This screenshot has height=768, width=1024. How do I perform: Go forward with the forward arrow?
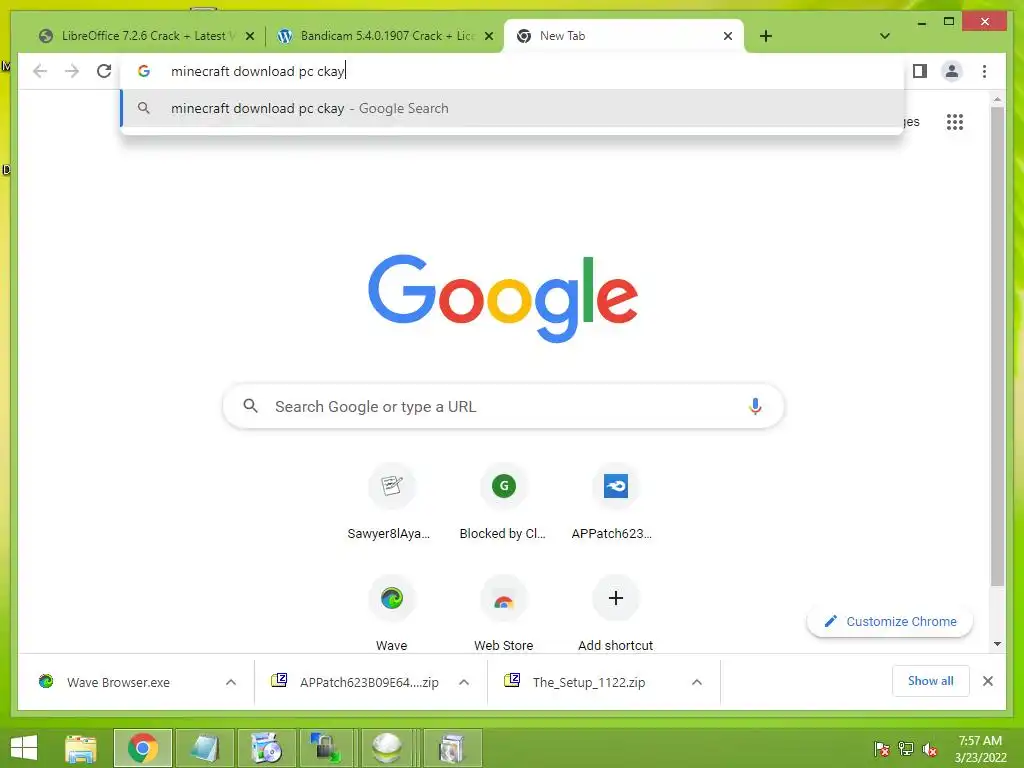[x=72, y=71]
